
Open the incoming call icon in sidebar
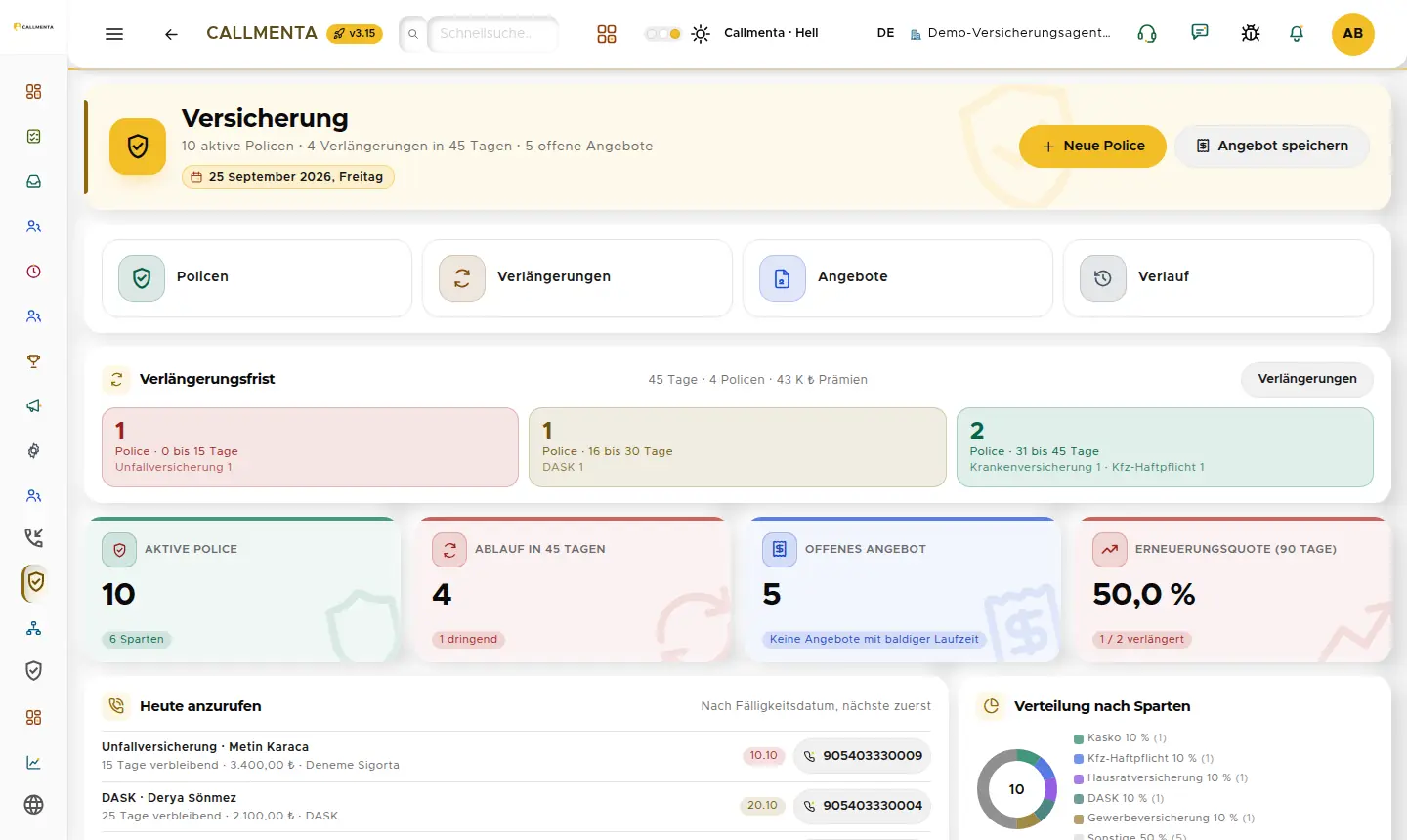click(34, 537)
